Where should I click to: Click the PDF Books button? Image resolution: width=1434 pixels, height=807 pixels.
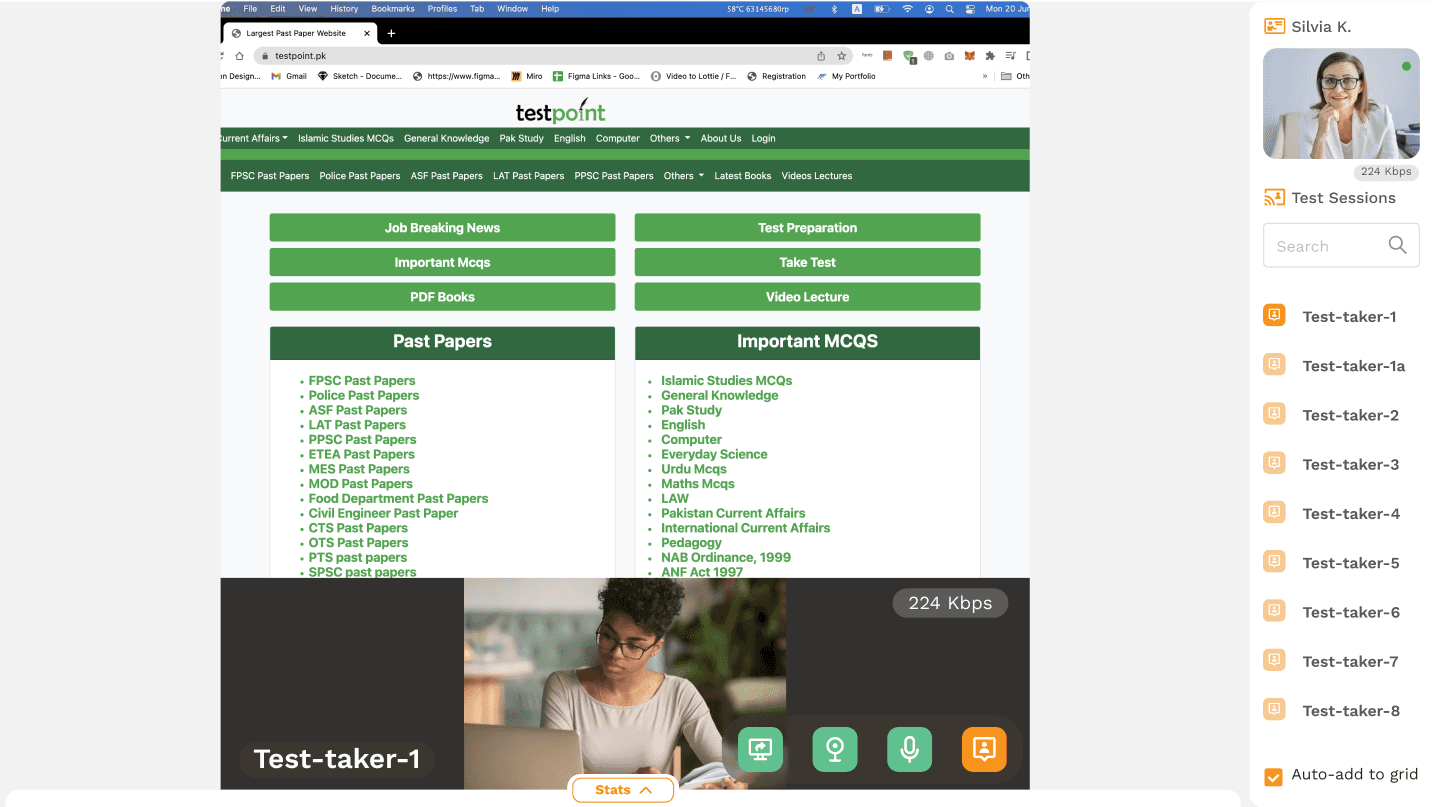coord(442,297)
